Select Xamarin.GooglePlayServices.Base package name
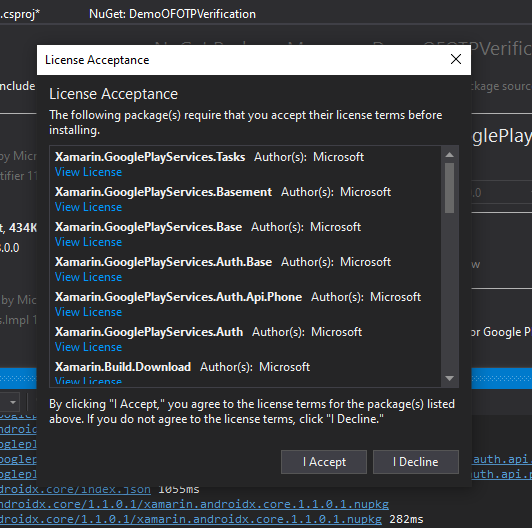The image size is (532, 528). click(148, 227)
